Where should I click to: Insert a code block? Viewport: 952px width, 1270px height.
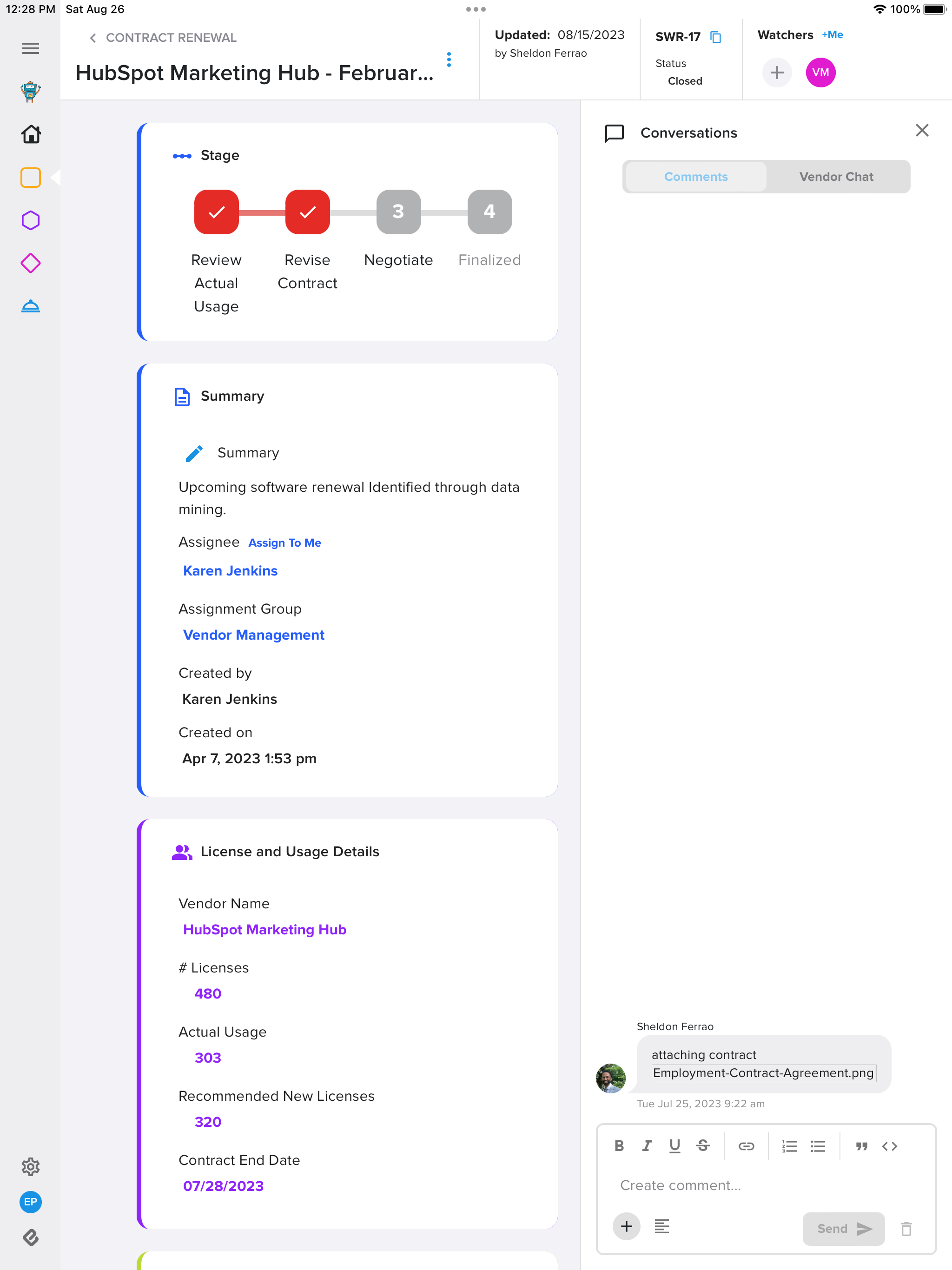click(x=889, y=1146)
